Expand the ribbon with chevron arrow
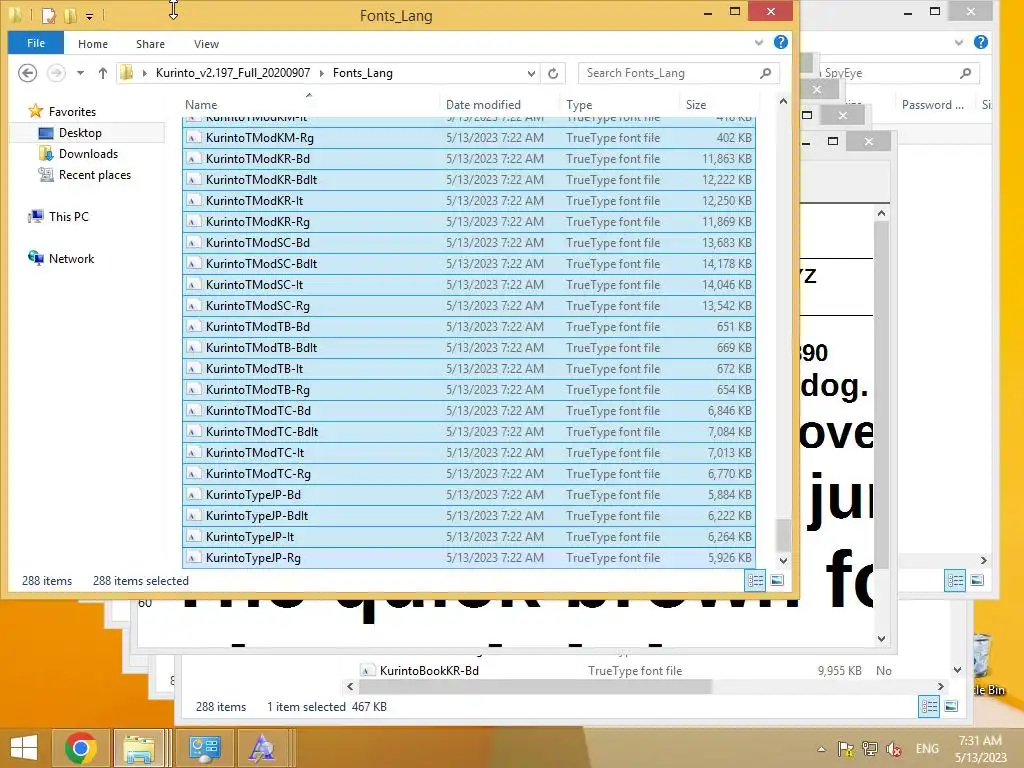 point(759,42)
